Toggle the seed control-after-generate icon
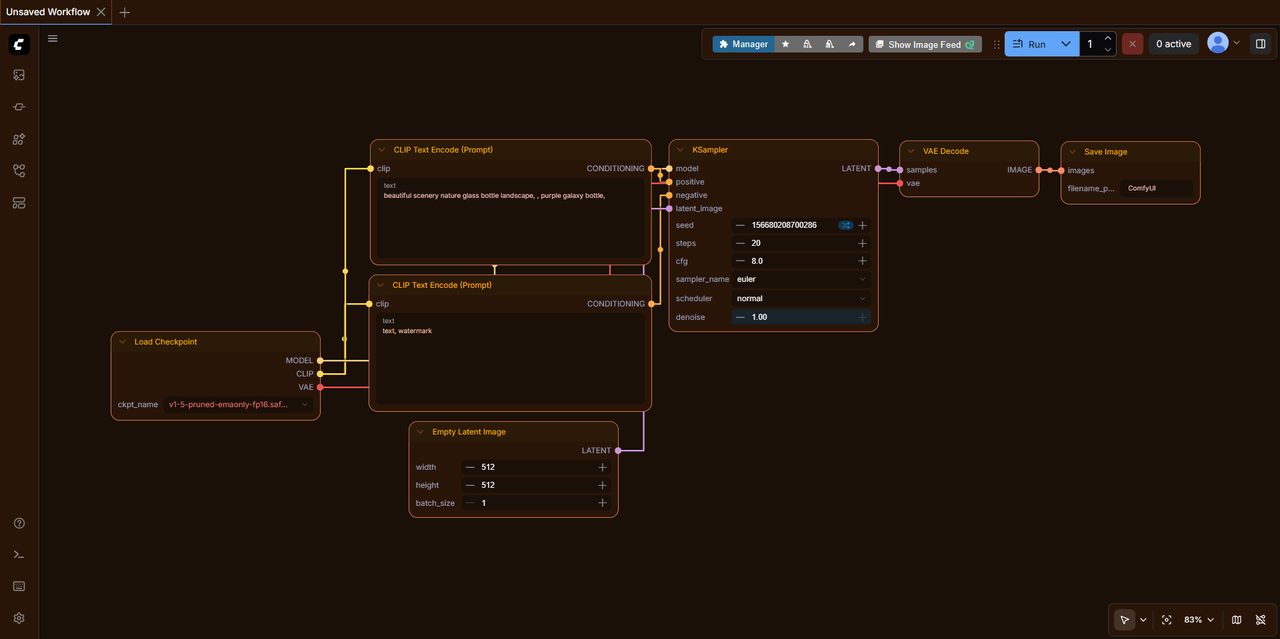The image size is (1280, 639). coord(845,225)
